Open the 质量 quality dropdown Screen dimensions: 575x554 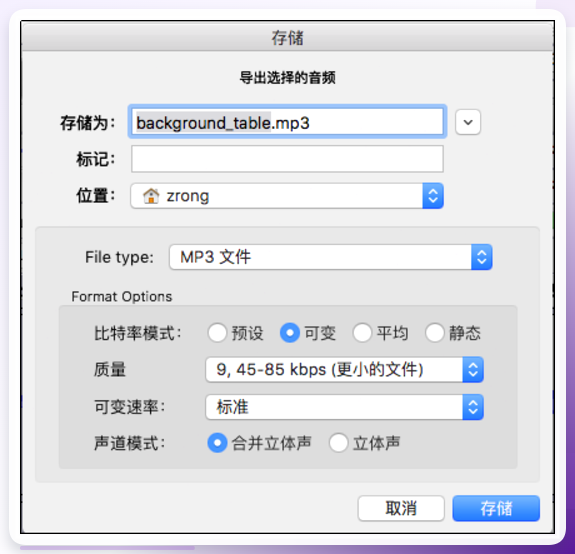tap(344, 370)
